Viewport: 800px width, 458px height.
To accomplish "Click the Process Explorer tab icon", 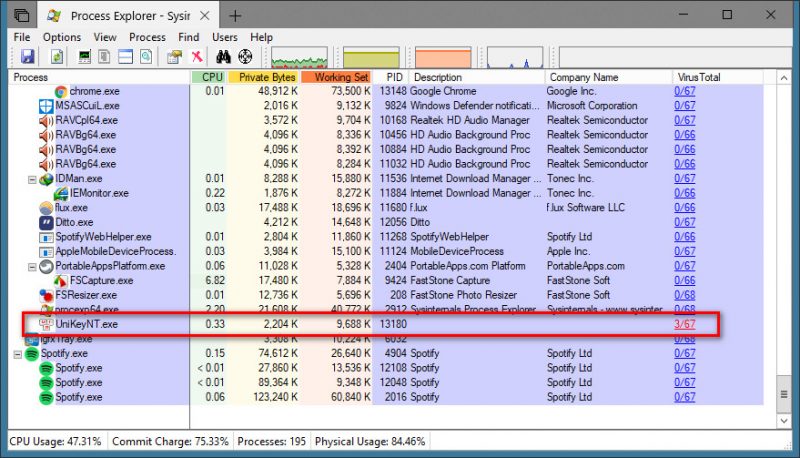I will point(54,16).
